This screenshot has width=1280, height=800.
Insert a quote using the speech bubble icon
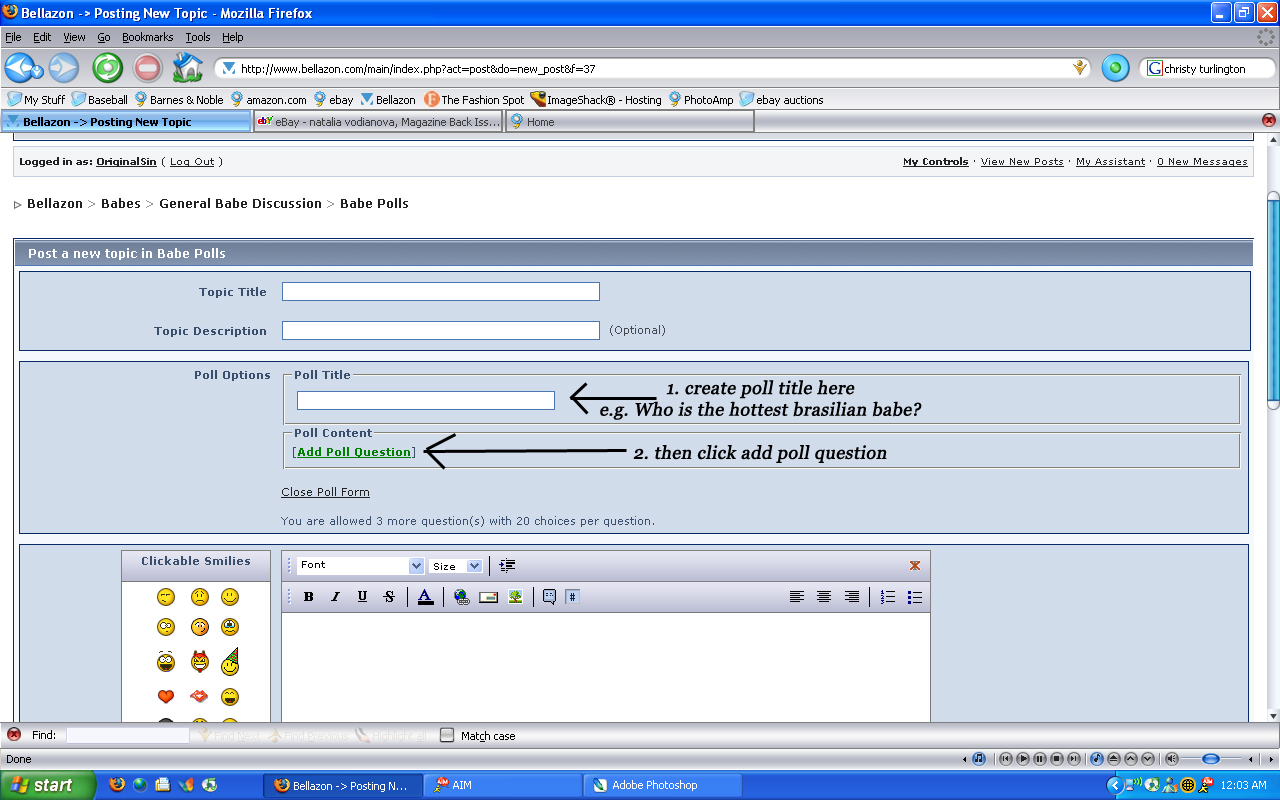pos(549,597)
